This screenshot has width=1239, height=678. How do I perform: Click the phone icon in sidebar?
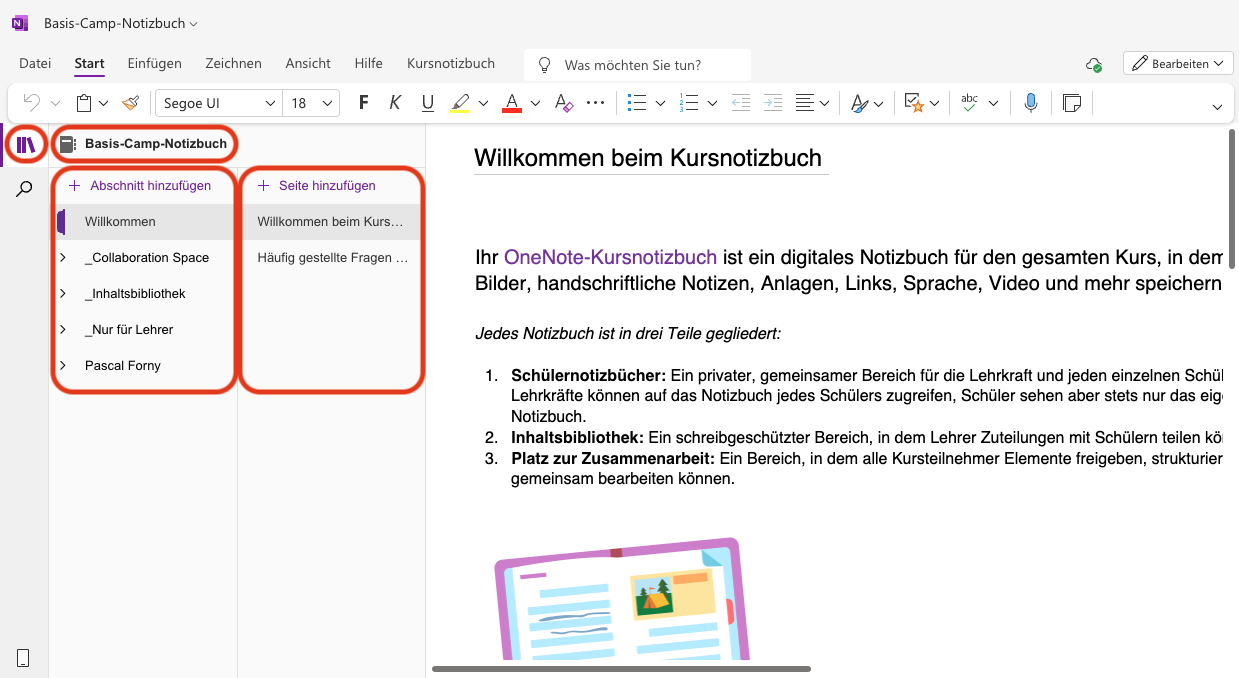click(23, 657)
